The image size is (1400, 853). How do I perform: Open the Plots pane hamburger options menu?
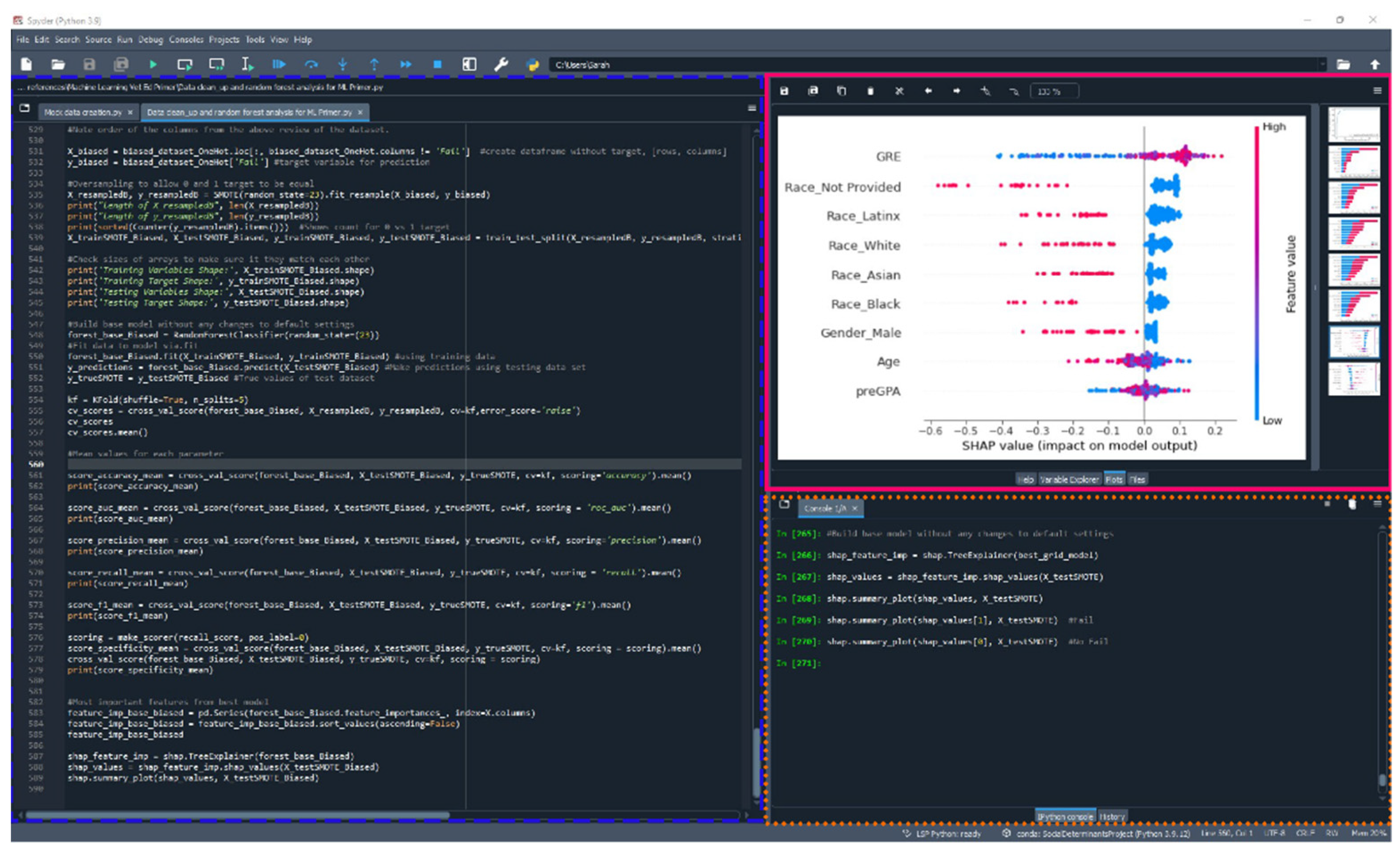[x=1377, y=91]
